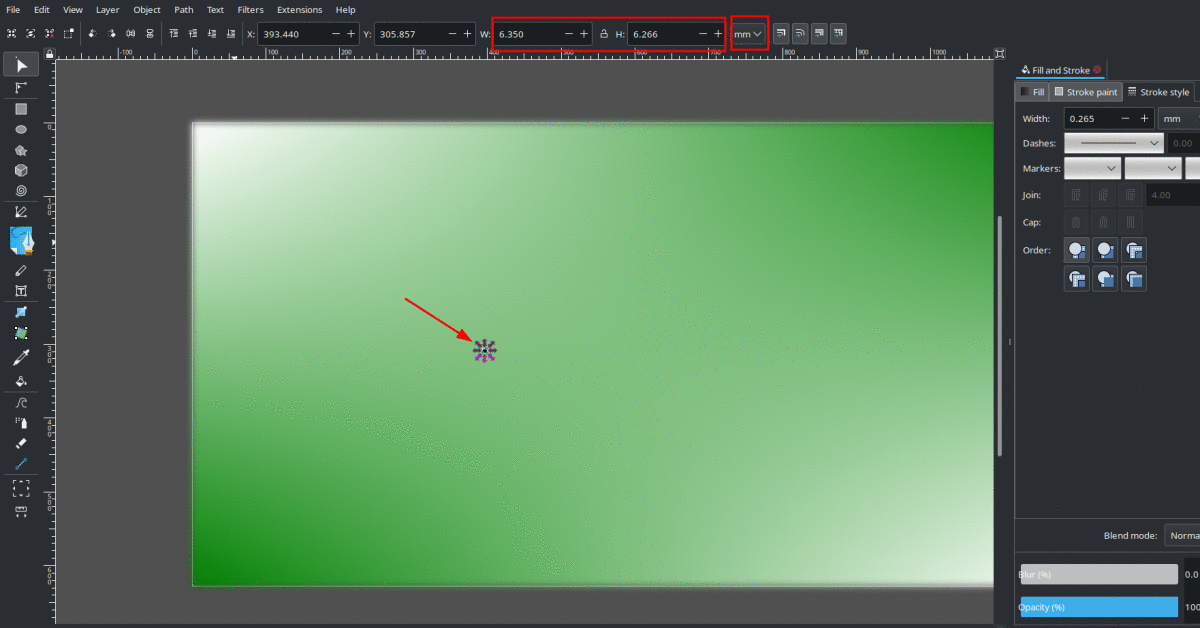1200x628 pixels.
Task: Toggle the width/height lock ratio
Action: click(x=604, y=34)
